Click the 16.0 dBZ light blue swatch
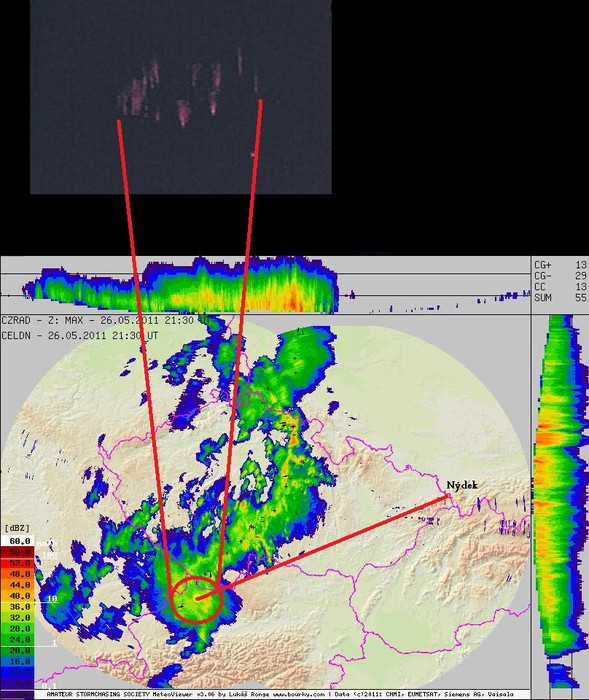Image resolution: width=589 pixels, height=700 pixels. coord(17,661)
